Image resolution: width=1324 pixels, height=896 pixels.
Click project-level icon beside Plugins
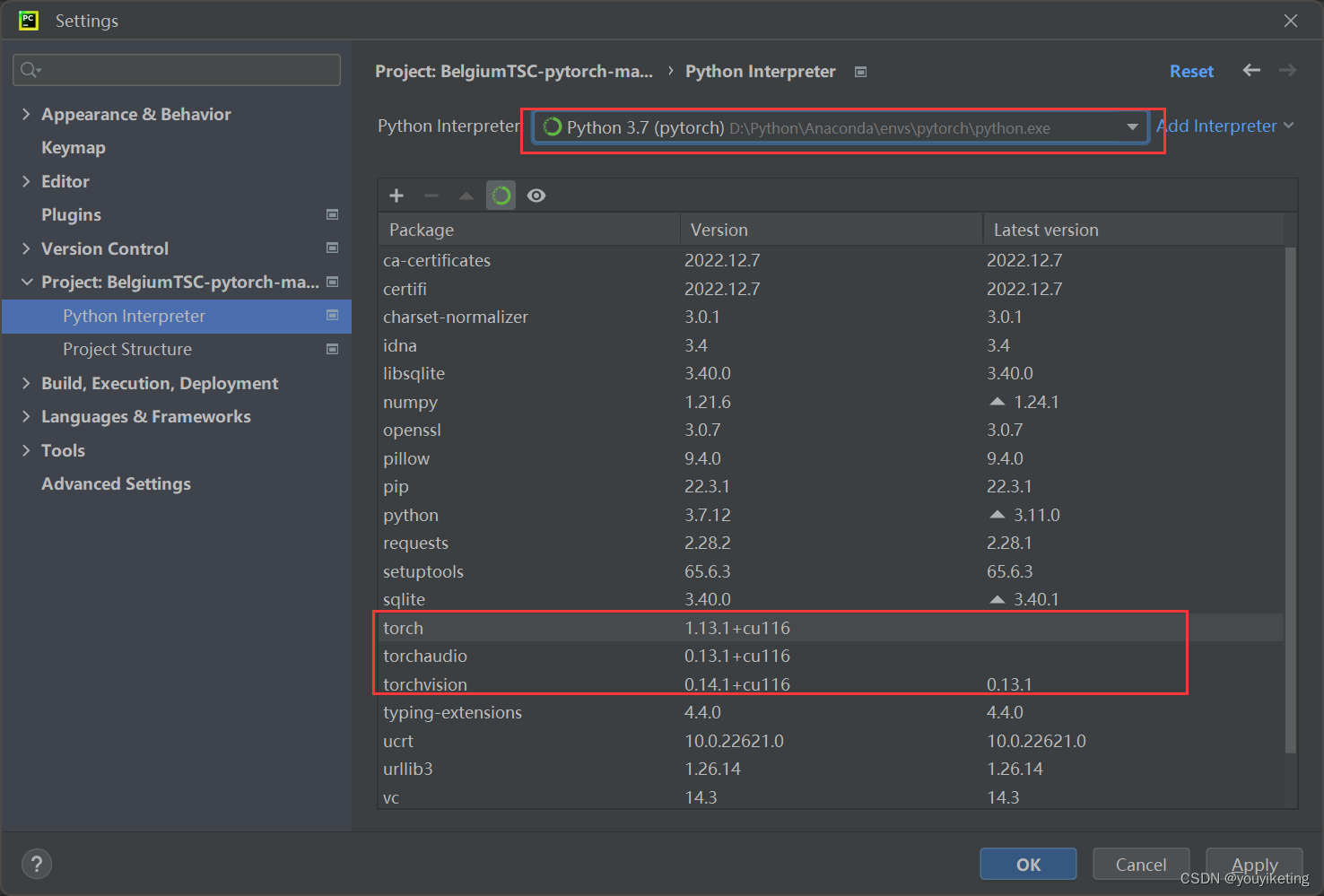(333, 214)
